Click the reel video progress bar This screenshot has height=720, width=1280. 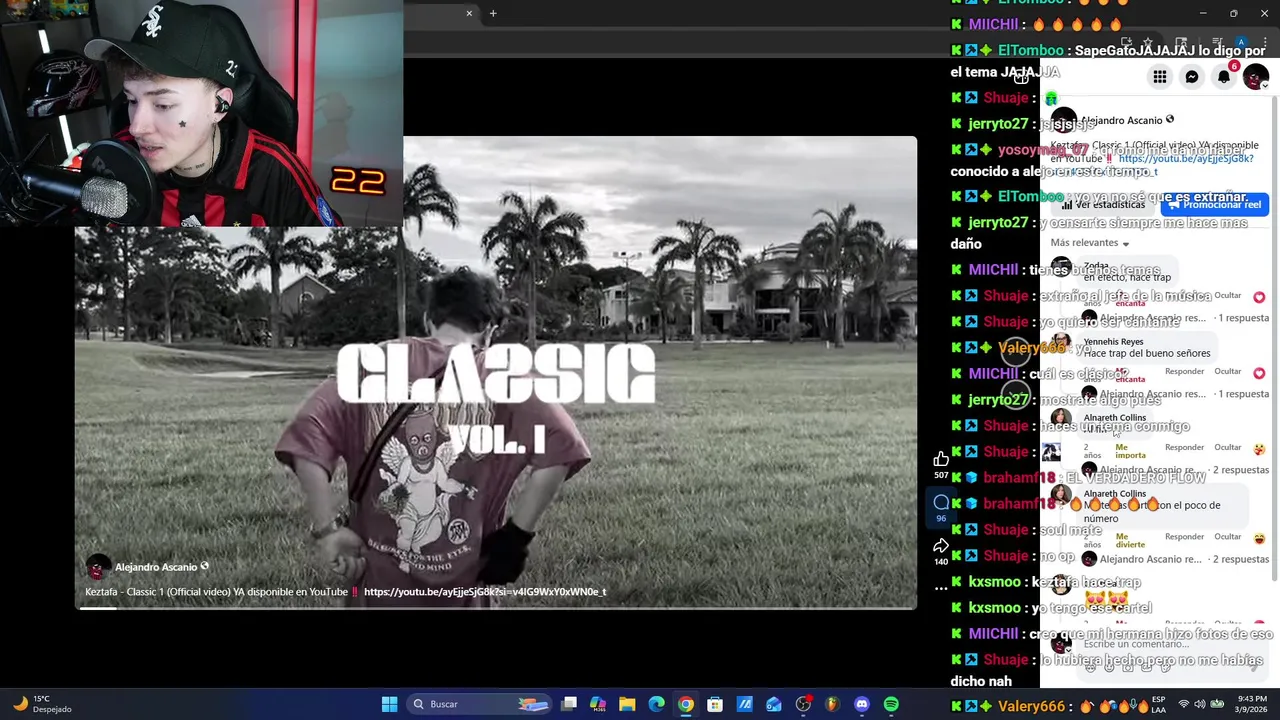click(x=497, y=607)
